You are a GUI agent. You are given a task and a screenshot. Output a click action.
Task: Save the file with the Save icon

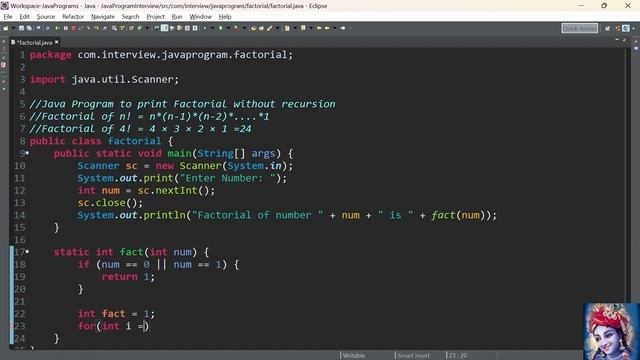[x=21, y=28]
